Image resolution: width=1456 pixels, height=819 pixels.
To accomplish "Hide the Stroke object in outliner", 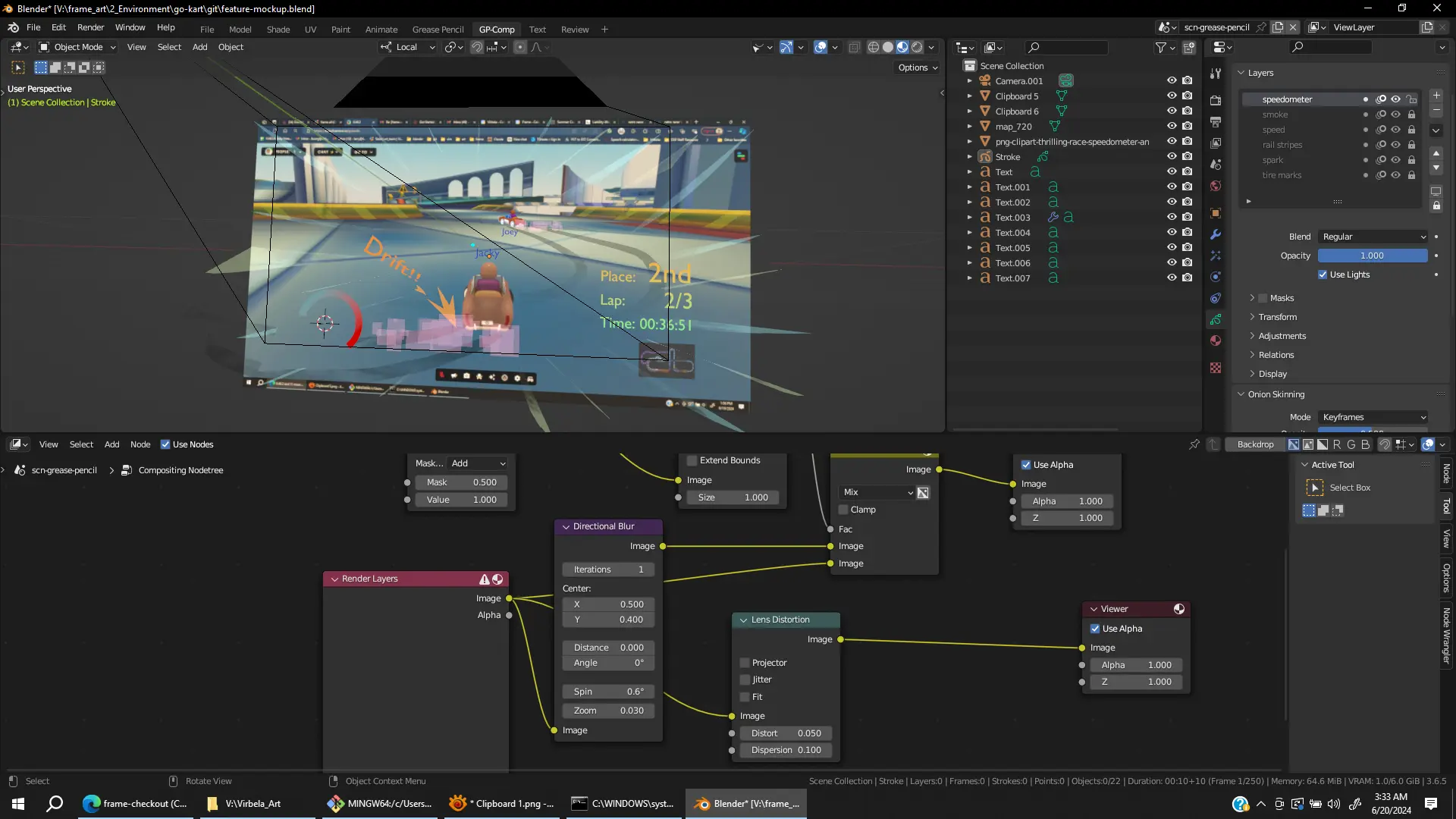I will click(x=1171, y=157).
